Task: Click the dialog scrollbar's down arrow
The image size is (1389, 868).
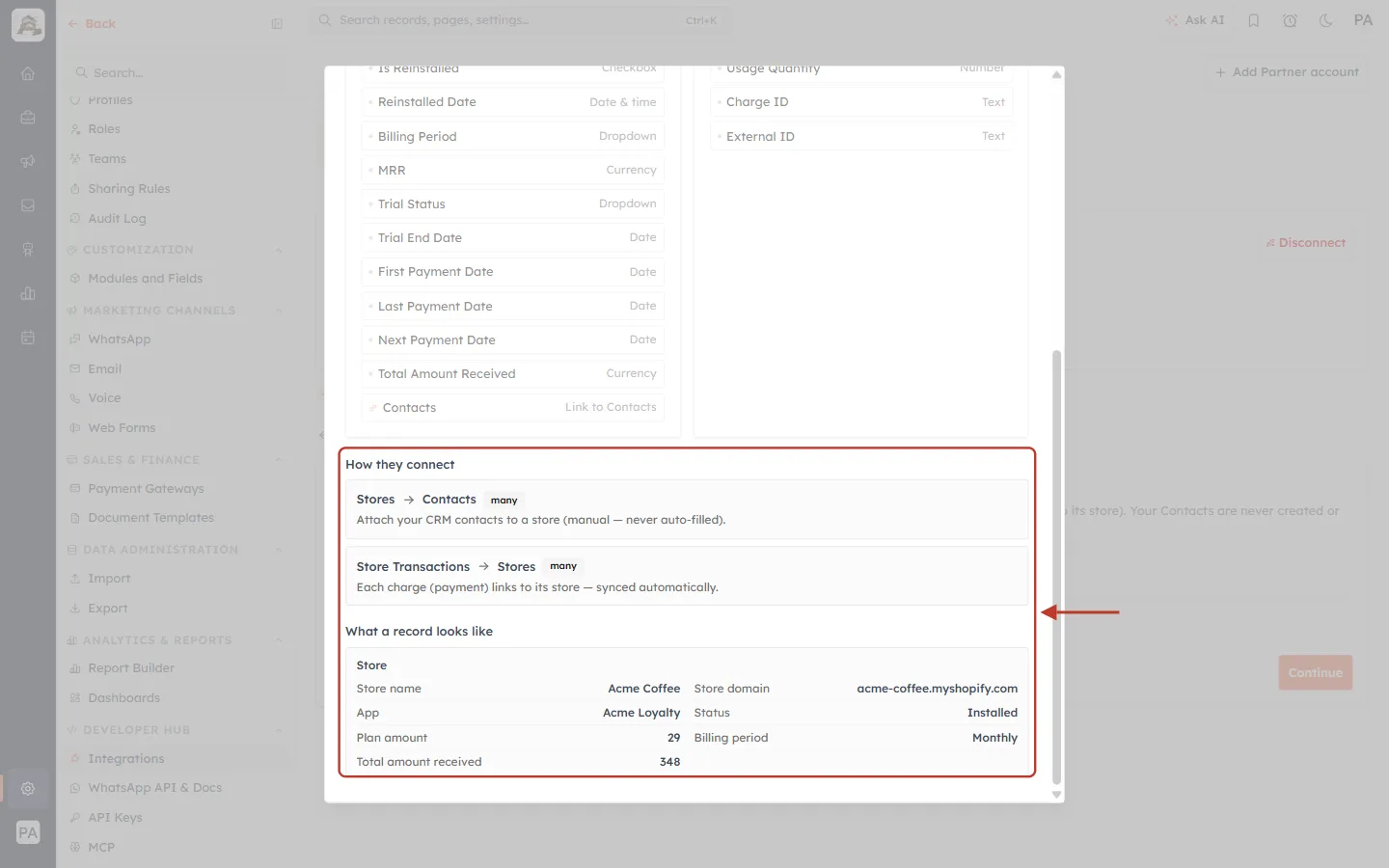Action: pos(1056,795)
